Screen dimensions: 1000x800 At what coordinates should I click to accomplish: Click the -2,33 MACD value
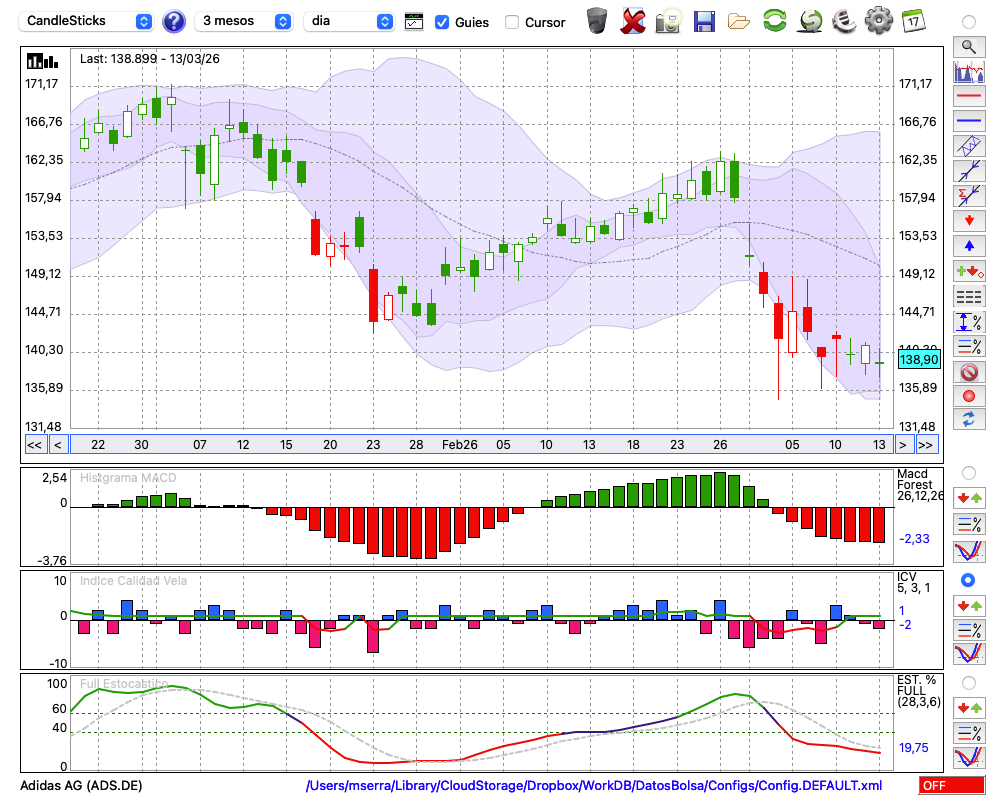tap(914, 538)
